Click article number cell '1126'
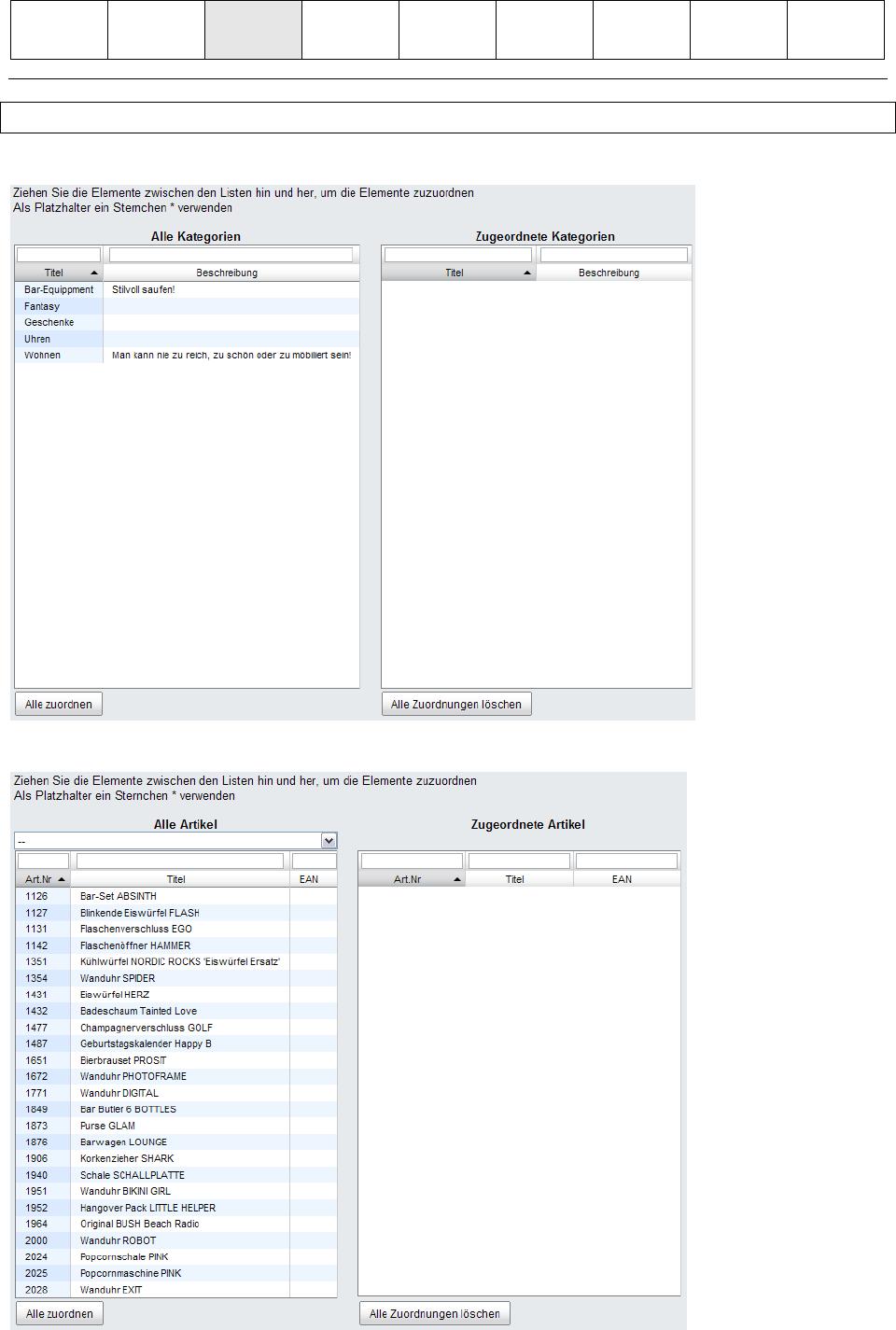This screenshot has width=896, height=1330. pyautogui.click(x=43, y=896)
